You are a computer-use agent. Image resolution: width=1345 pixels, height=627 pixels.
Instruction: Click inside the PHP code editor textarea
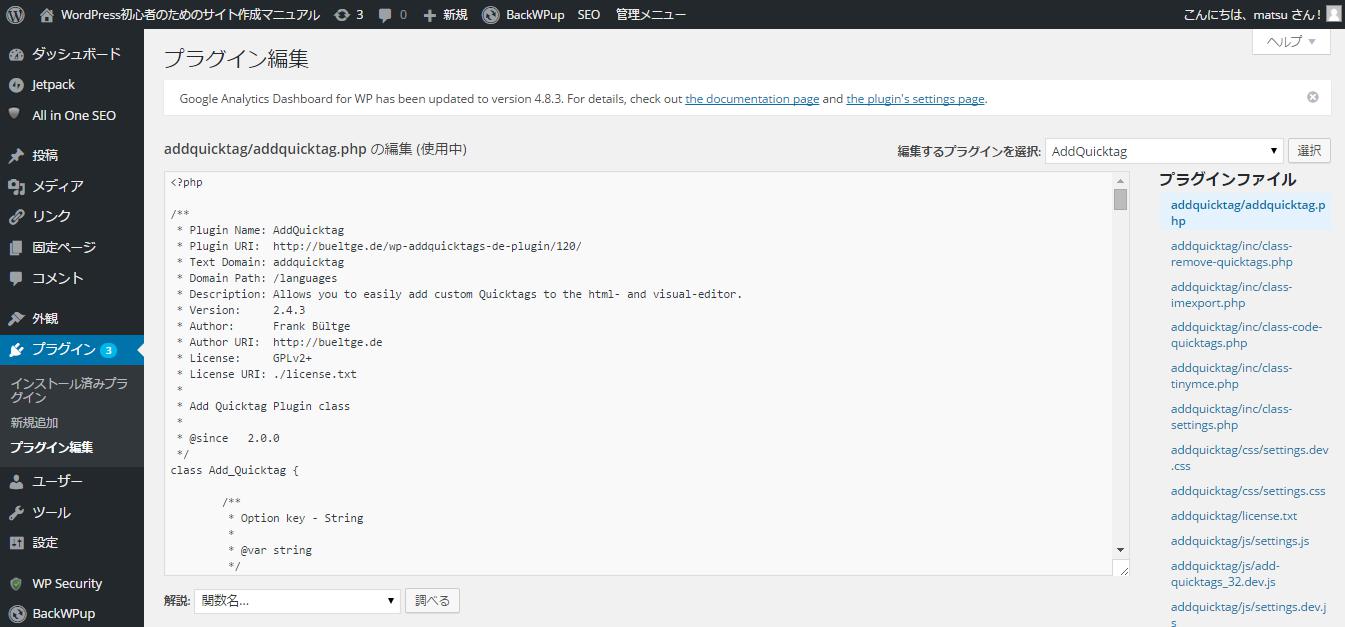point(638,373)
